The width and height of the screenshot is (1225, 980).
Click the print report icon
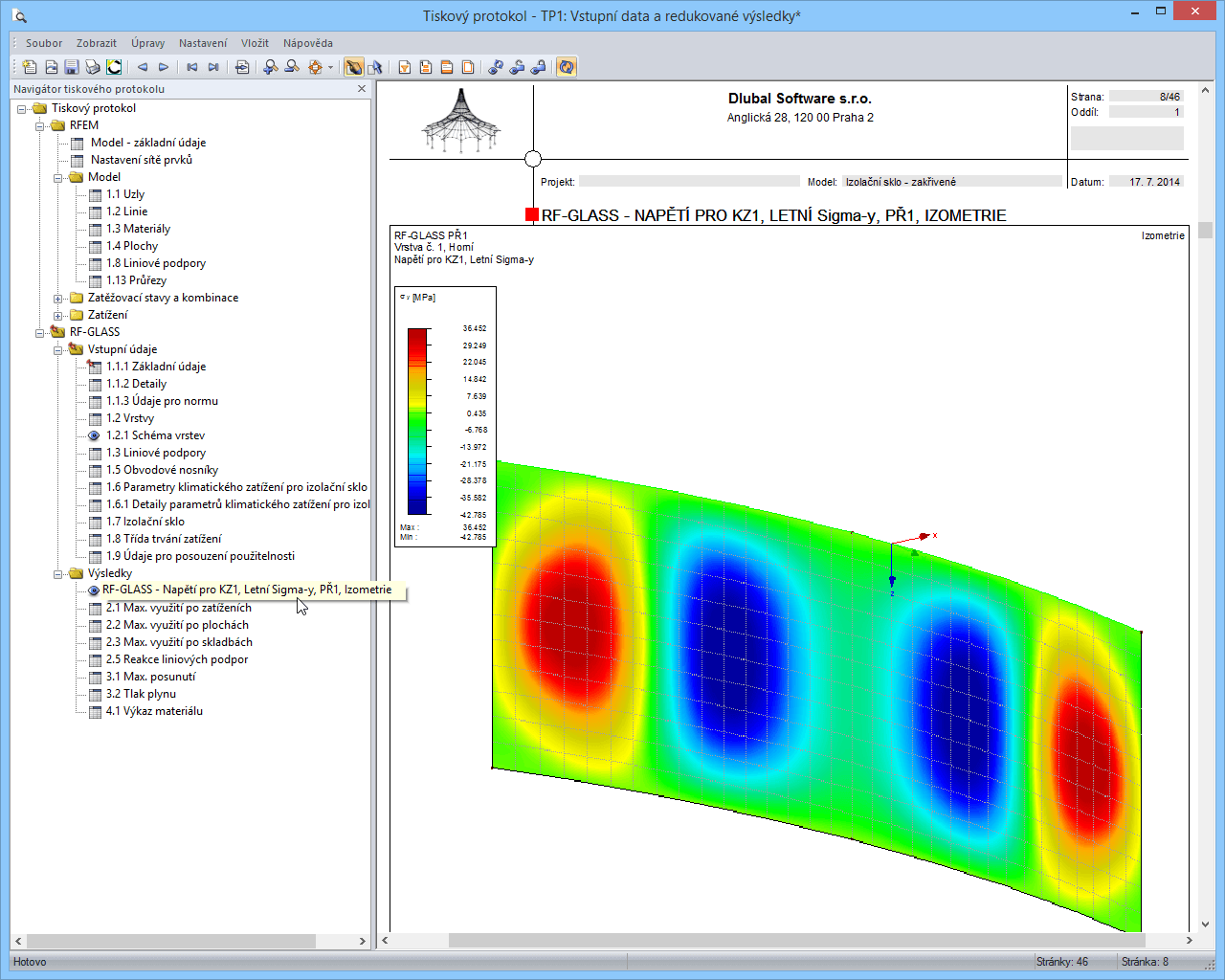[93, 67]
